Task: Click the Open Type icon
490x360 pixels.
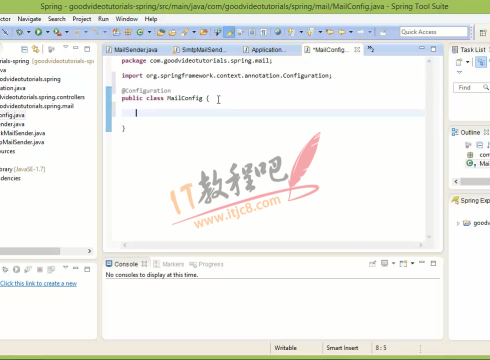Action: [161, 32]
